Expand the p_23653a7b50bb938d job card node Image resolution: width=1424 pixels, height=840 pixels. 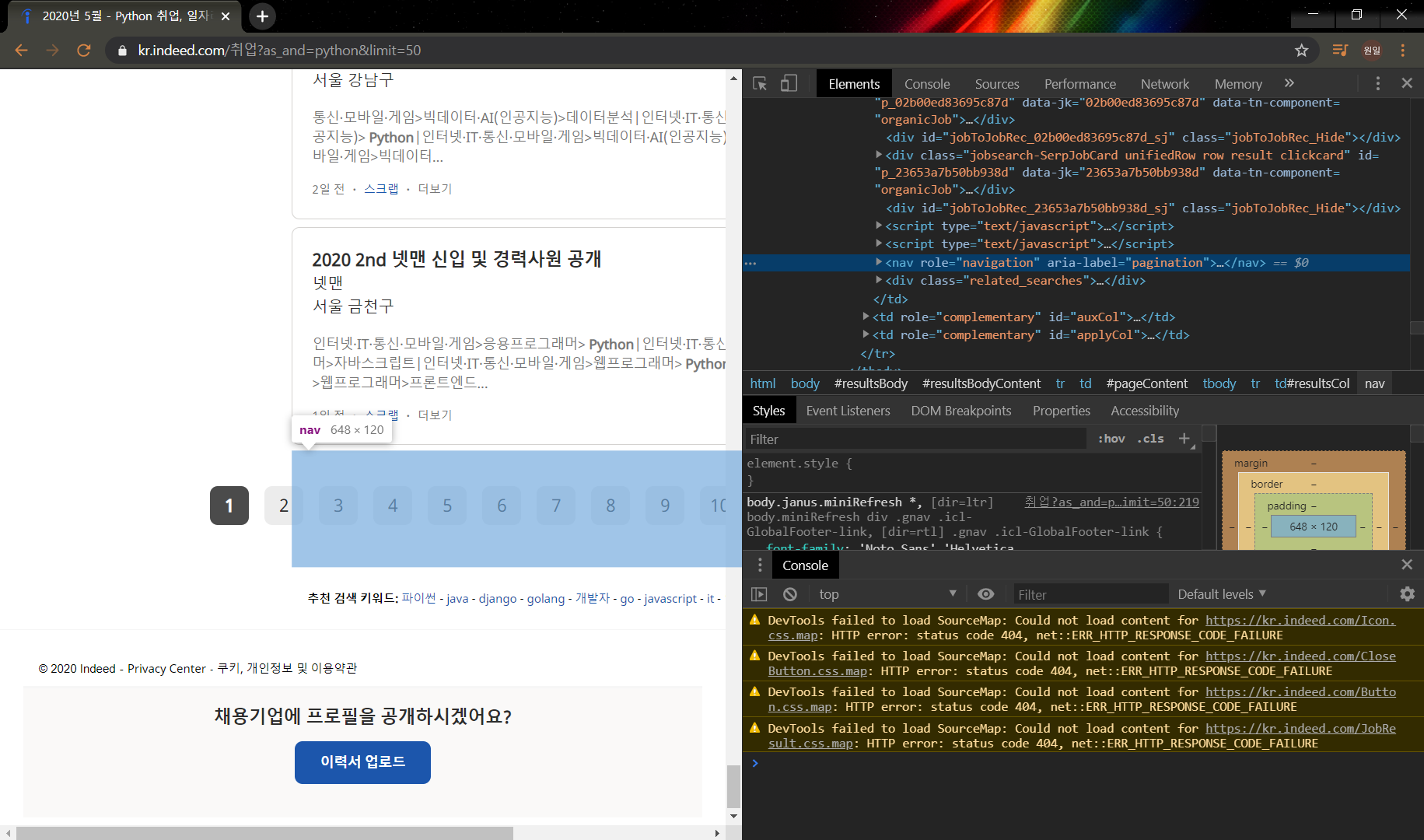click(x=879, y=155)
